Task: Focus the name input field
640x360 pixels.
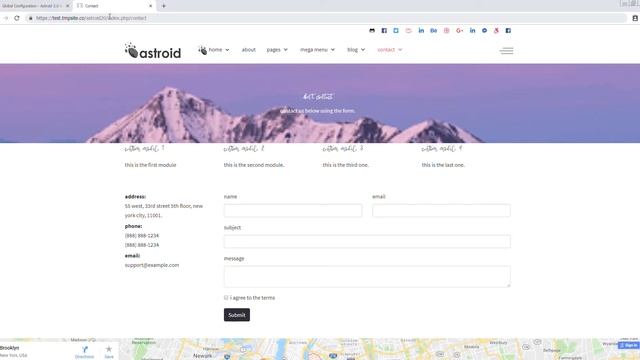Action: (293, 211)
